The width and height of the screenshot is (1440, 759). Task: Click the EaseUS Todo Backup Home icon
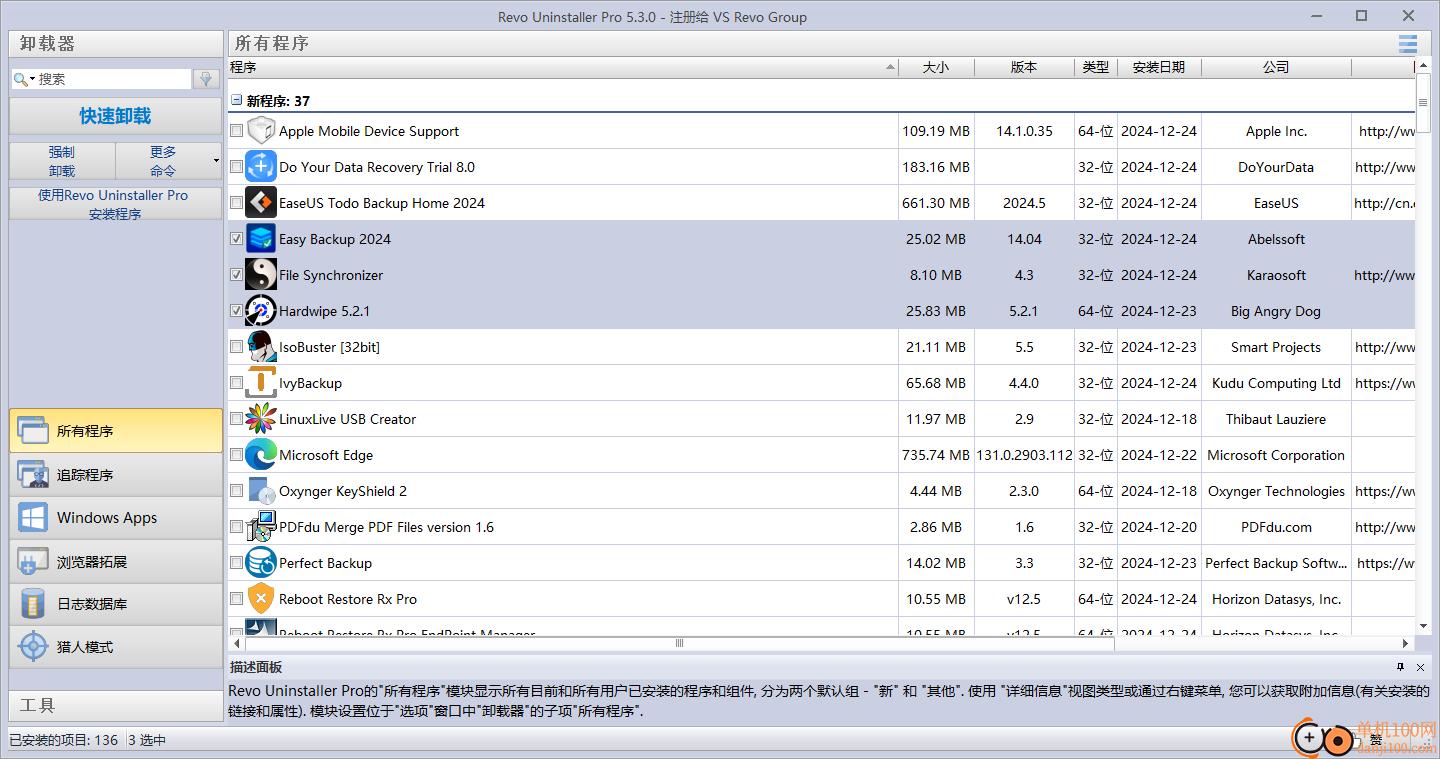click(261, 203)
